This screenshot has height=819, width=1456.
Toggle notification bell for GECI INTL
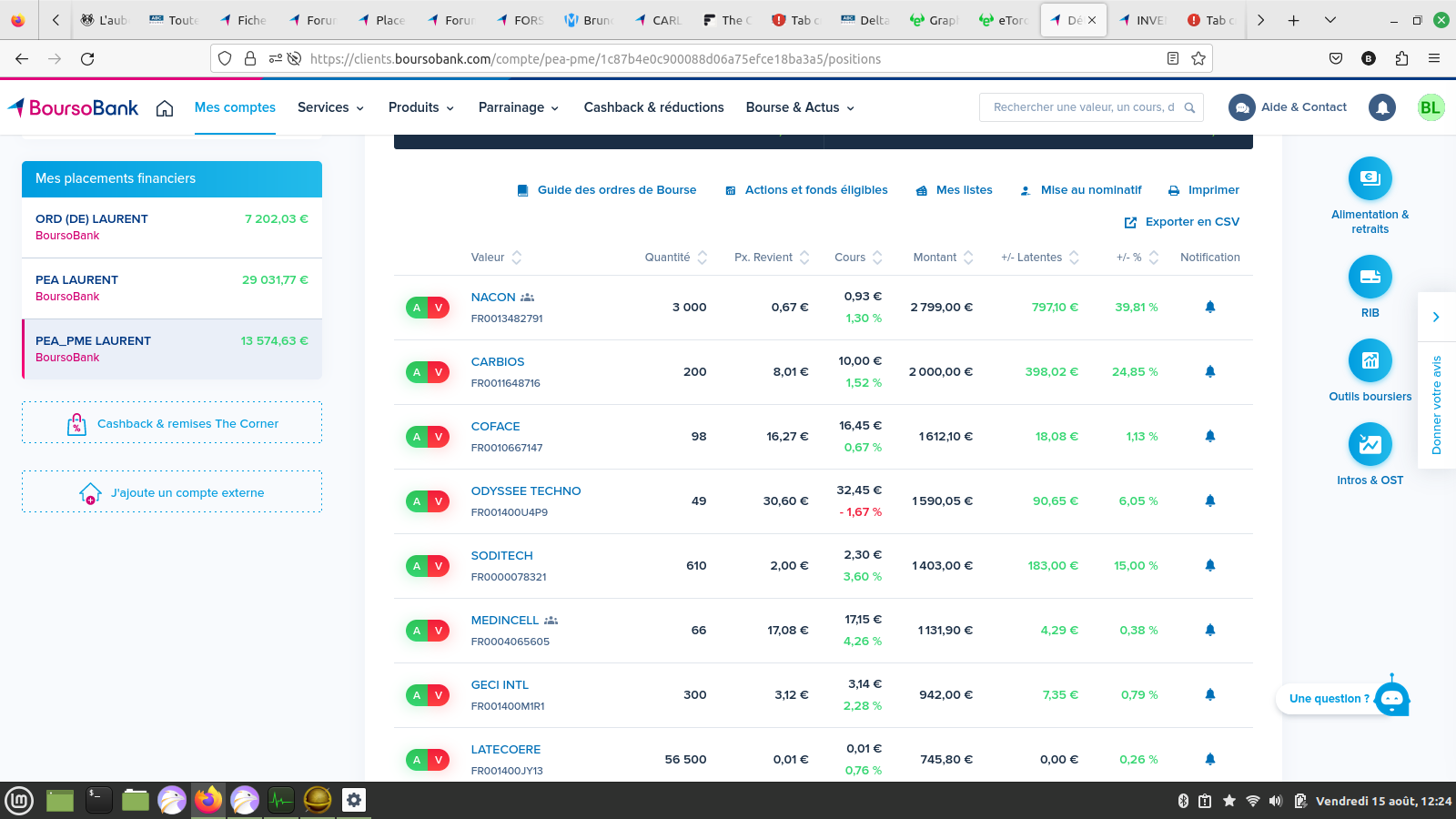pyautogui.click(x=1209, y=695)
